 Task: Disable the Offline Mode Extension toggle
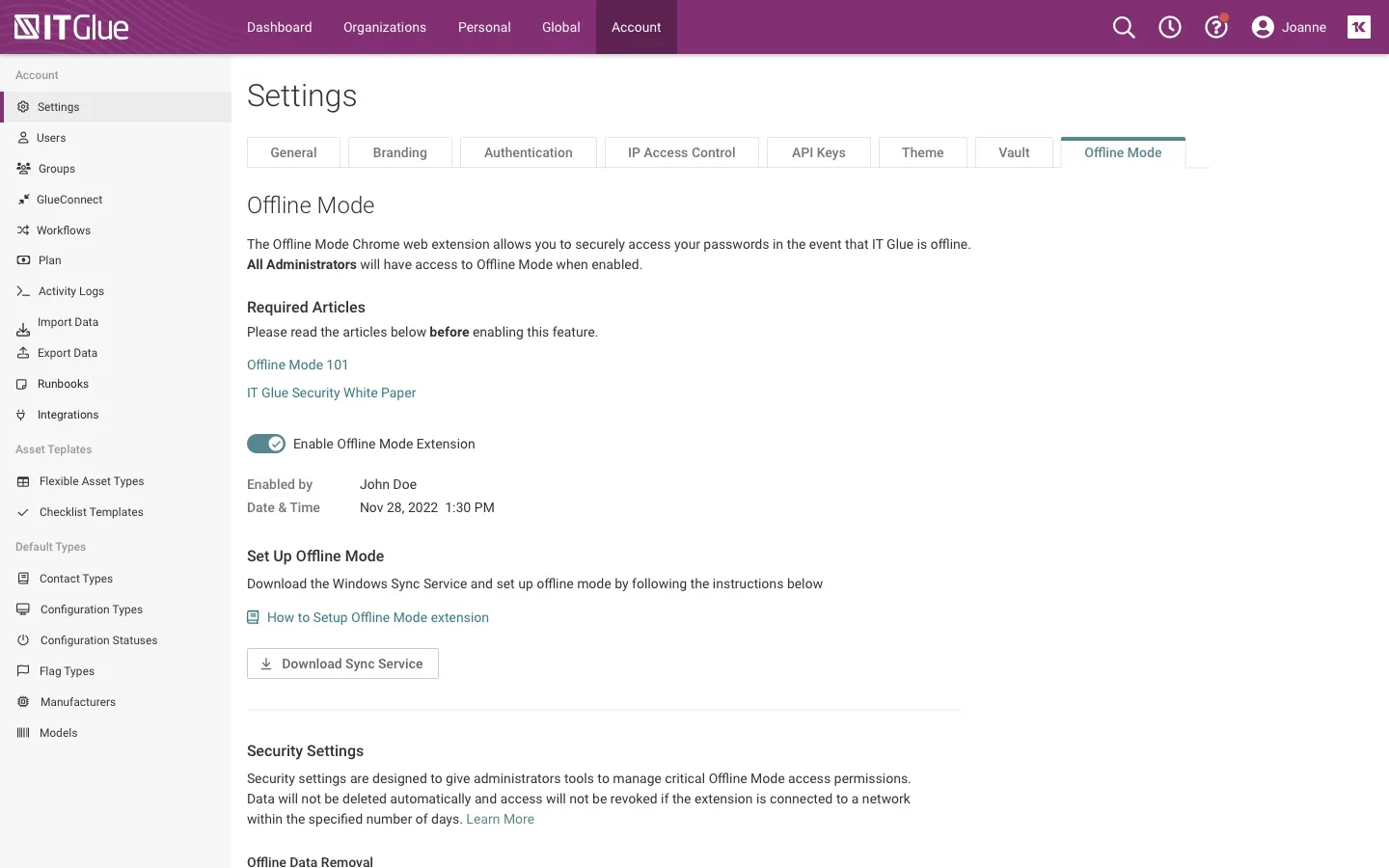coord(266,444)
